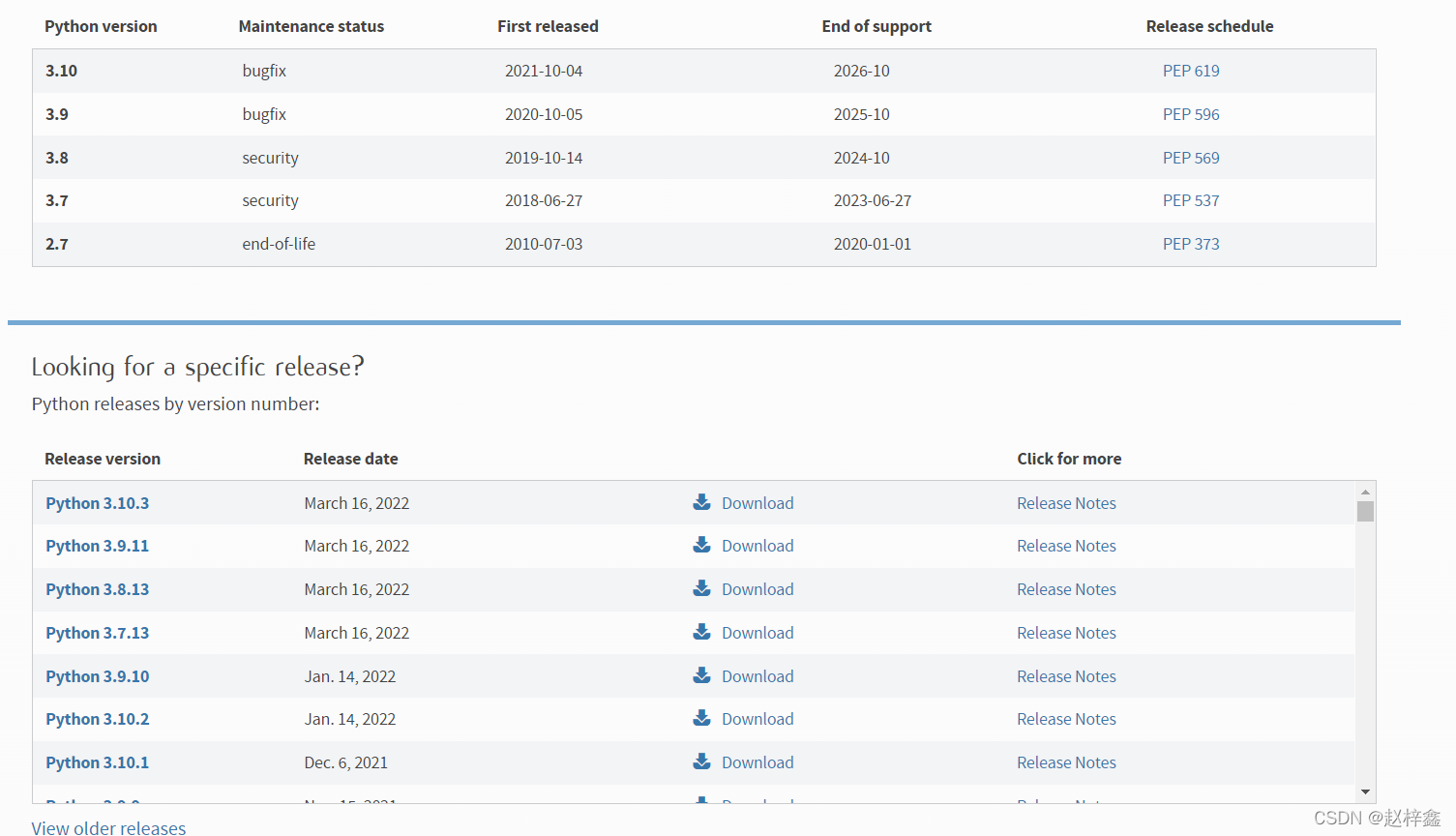The width and height of the screenshot is (1456, 836).
Task: Open Python 3.9.10 release page
Action: 98,676
